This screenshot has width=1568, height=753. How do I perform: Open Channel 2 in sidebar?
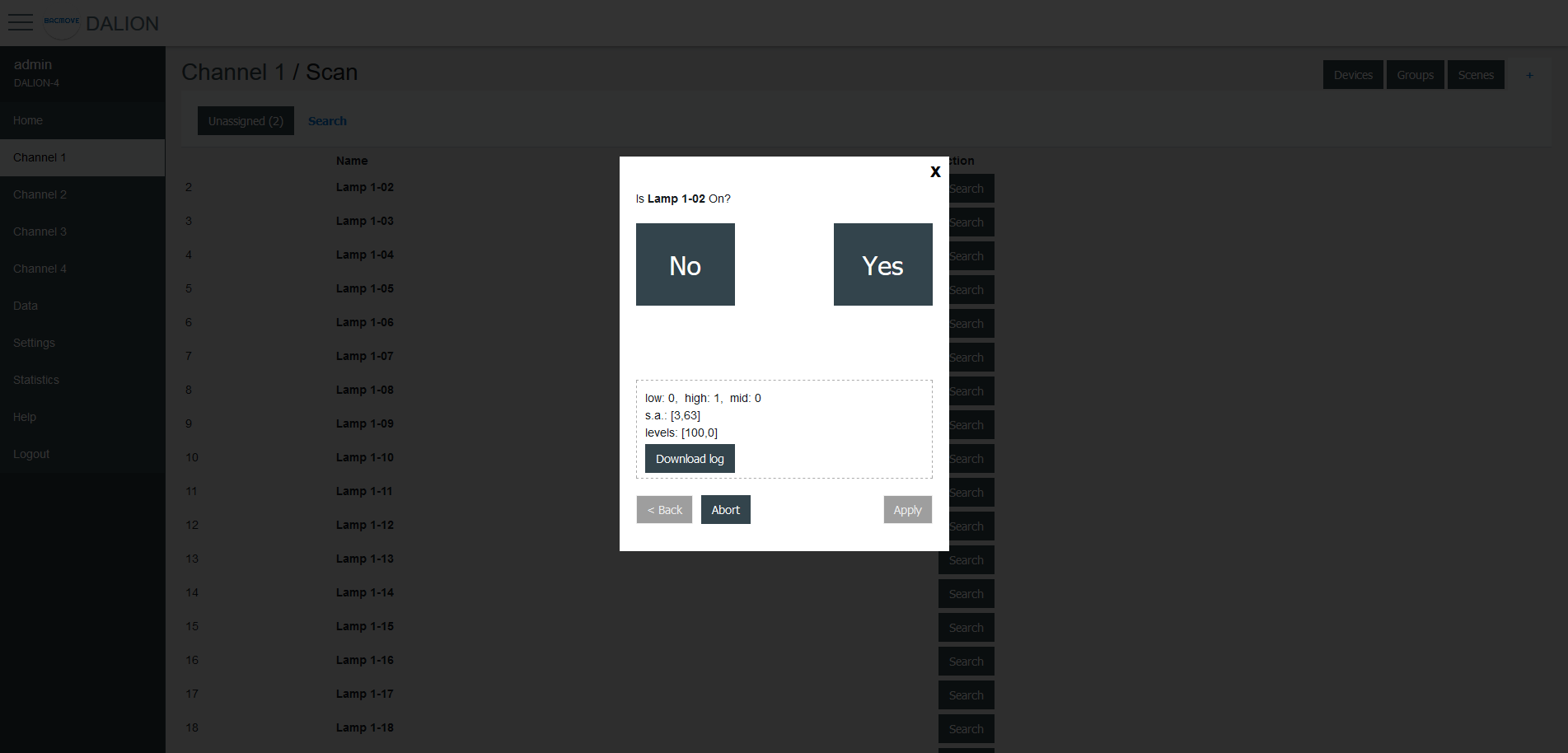pyautogui.click(x=40, y=194)
